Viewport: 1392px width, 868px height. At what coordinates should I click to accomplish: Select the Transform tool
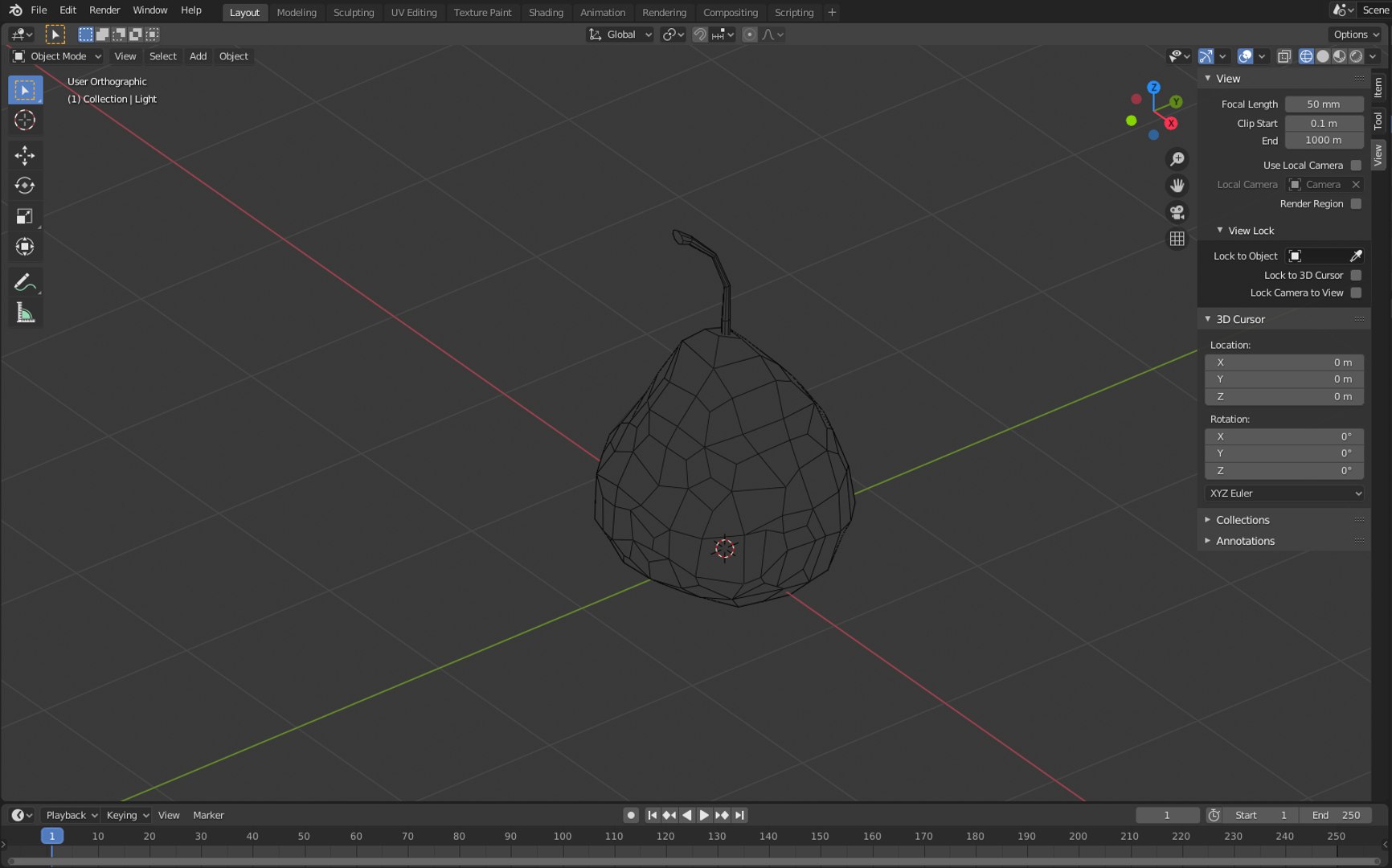click(25, 247)
